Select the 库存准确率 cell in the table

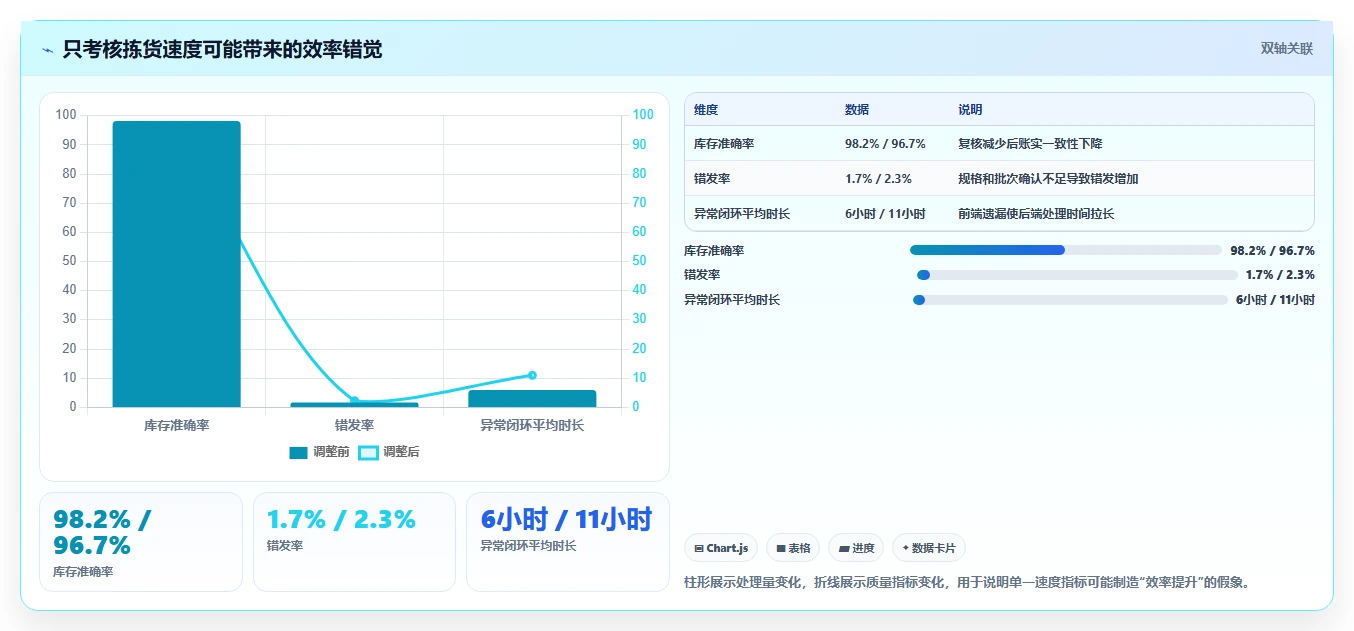pos(724,144)
